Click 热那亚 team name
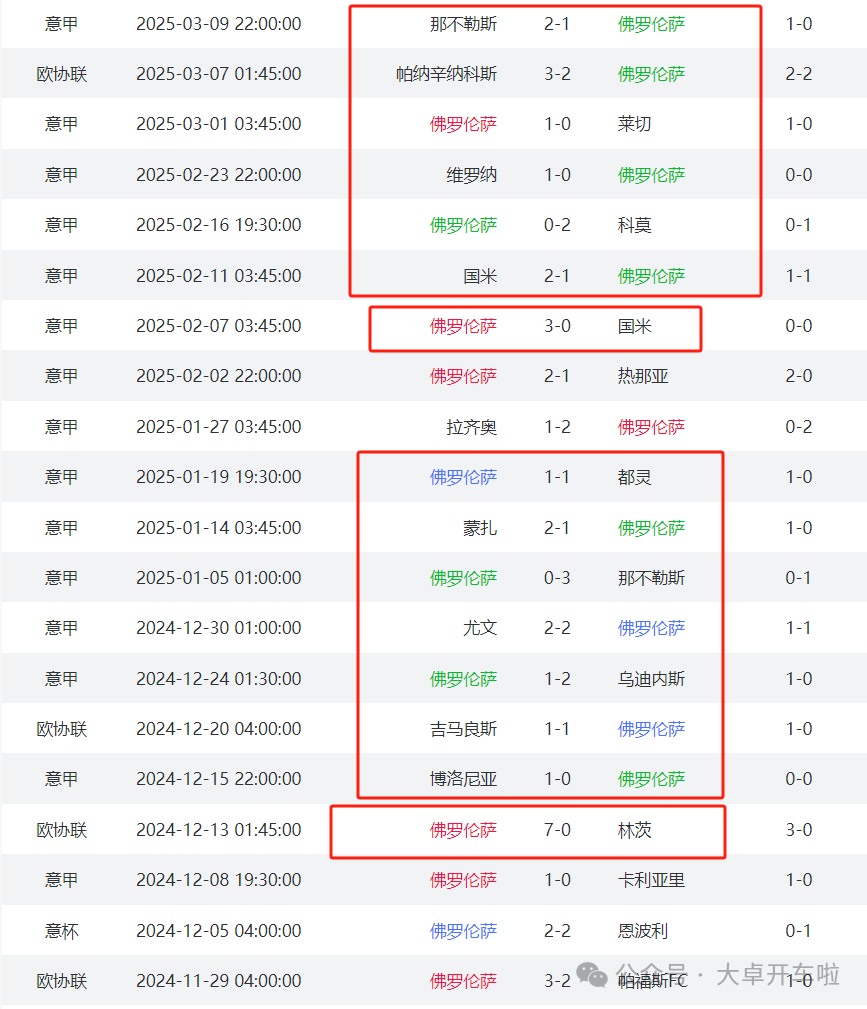The height and width of the screenshot is (1009, 867). (x=643, y=376)
